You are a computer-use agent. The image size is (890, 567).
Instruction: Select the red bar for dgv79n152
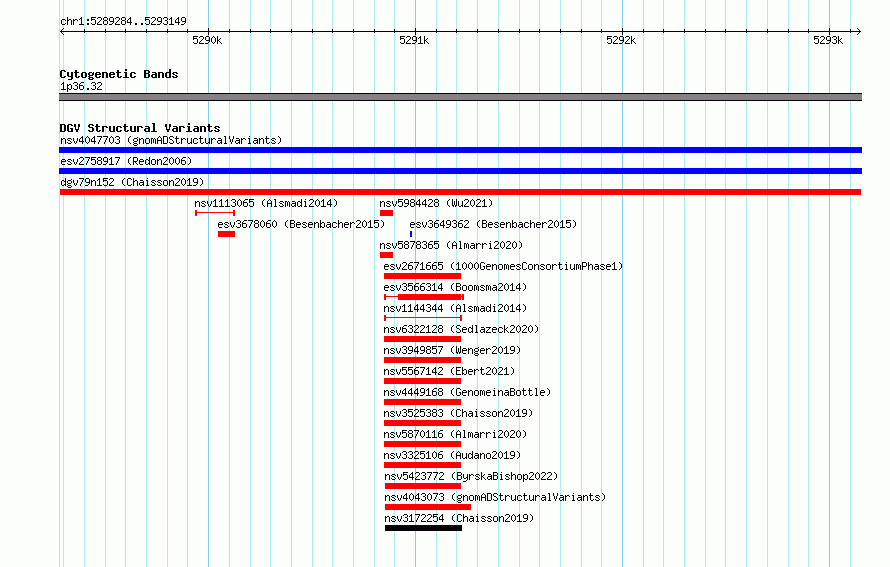click(460, 192)
